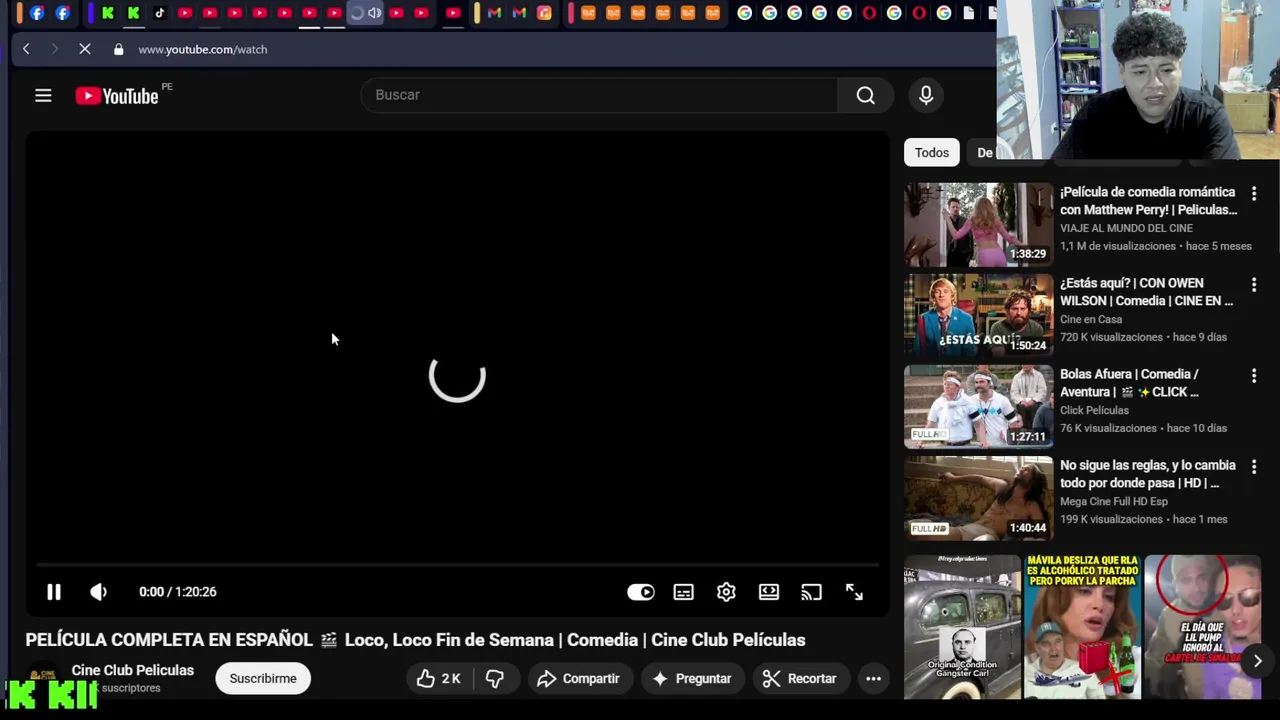Image resolution: width=1280 pixels, height=720 pixels.
Task: Open the Lil Pump short
Action: pos(1203,627)
